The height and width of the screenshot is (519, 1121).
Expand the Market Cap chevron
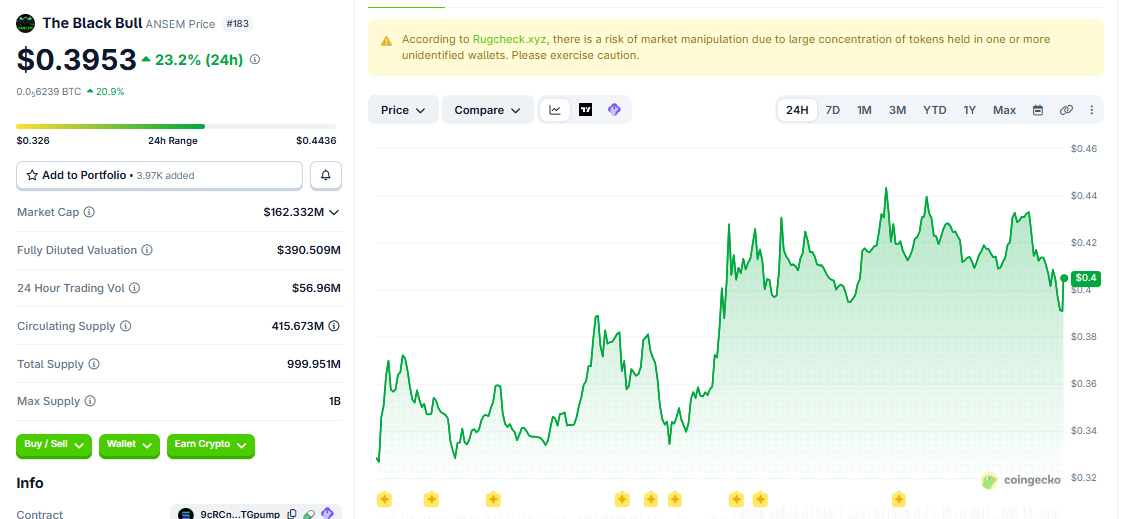333,212
